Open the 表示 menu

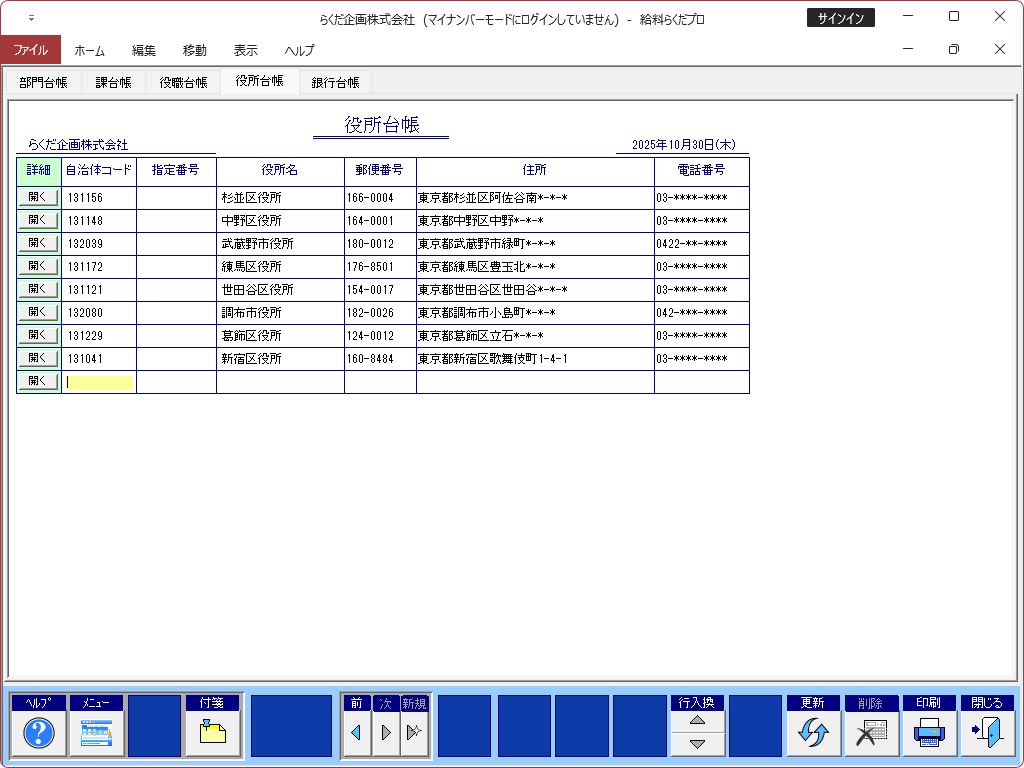click(x=245, y=50)
